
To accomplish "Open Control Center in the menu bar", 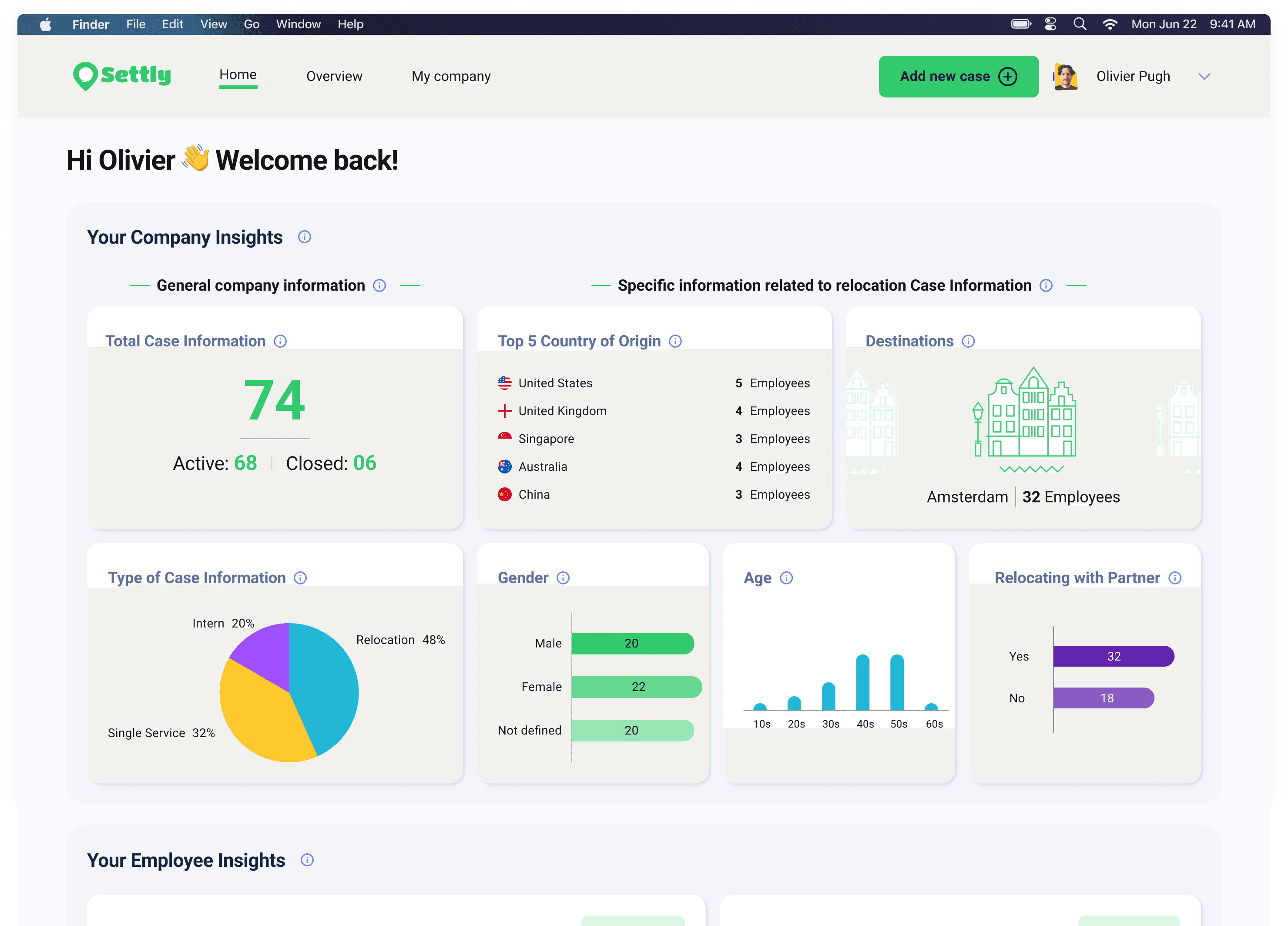I will pos(1050,24).
